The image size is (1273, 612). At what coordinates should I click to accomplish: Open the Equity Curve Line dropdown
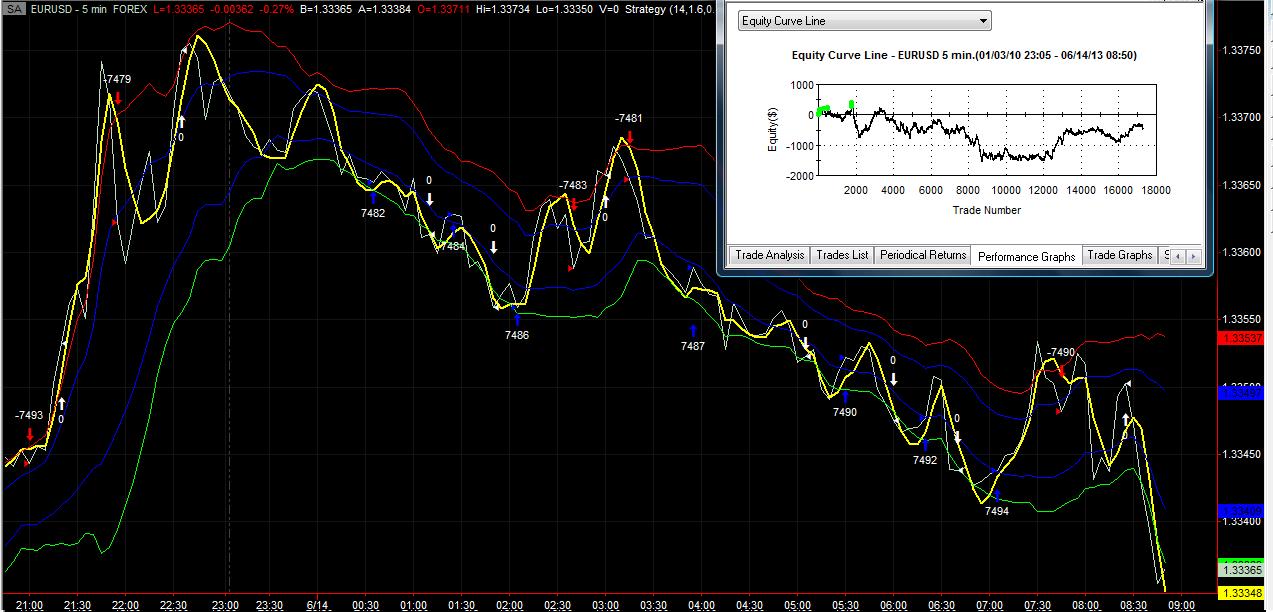pyautogui.click(x=864, y=21)
